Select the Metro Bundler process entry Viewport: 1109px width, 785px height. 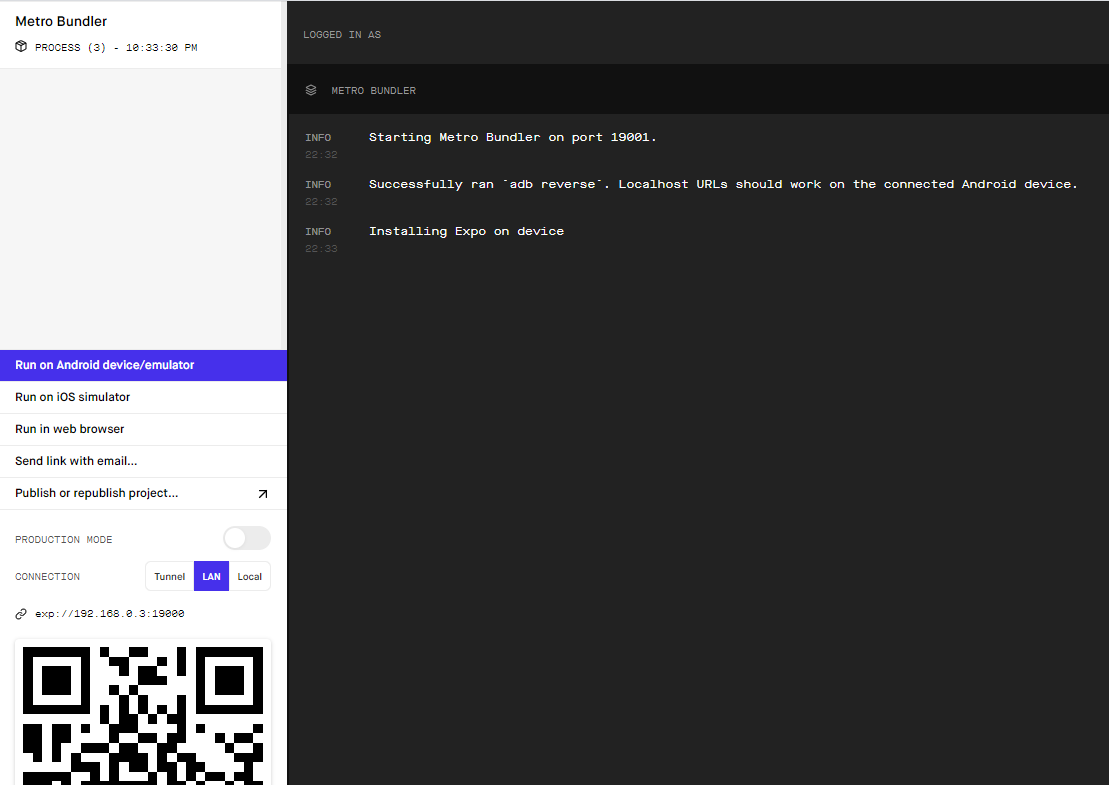(141, 34)
